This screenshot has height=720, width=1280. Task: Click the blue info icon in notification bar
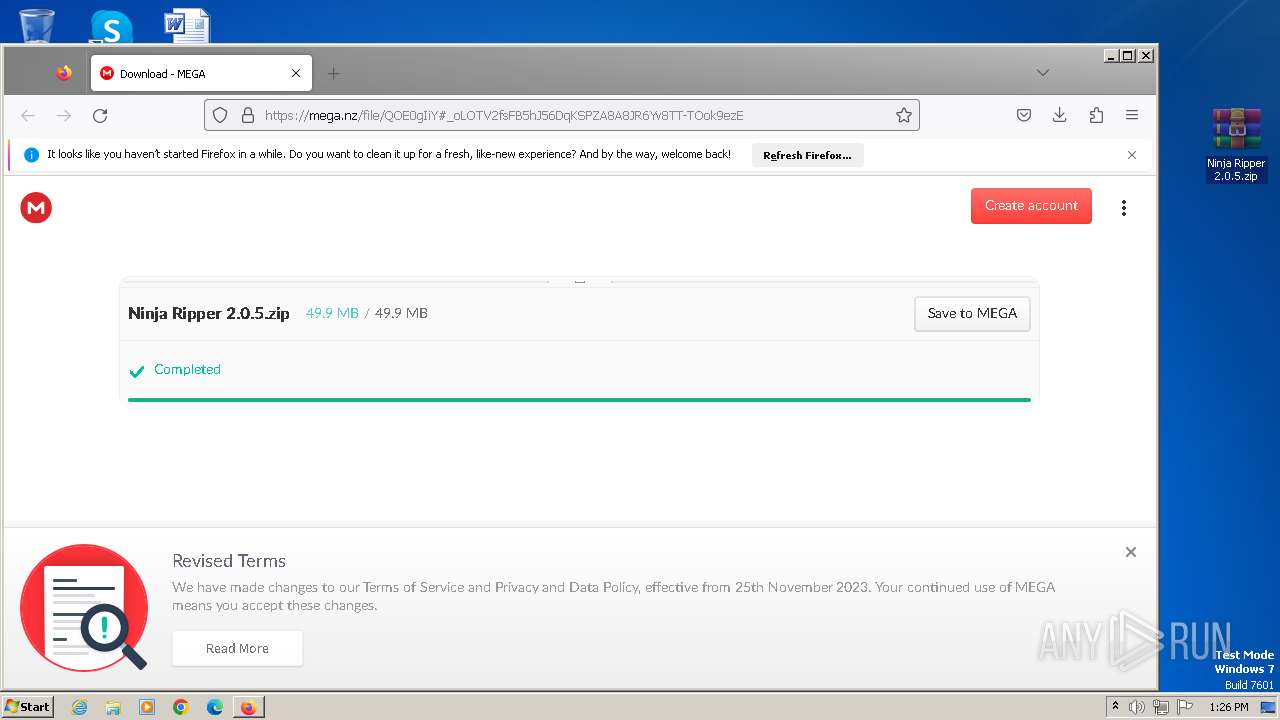31,155
